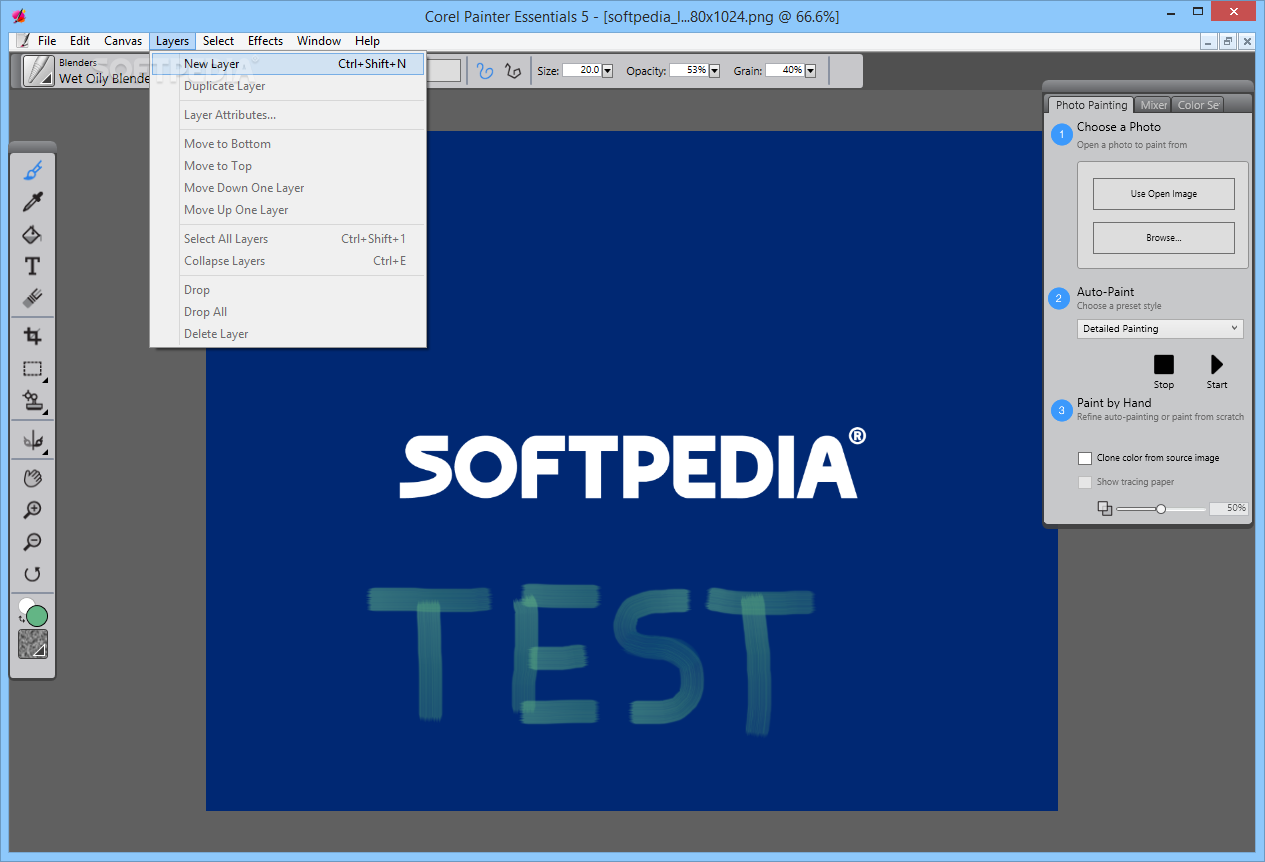Select the Crop tool
Screen dimensions: 1265x862
[x=33, y=336]
